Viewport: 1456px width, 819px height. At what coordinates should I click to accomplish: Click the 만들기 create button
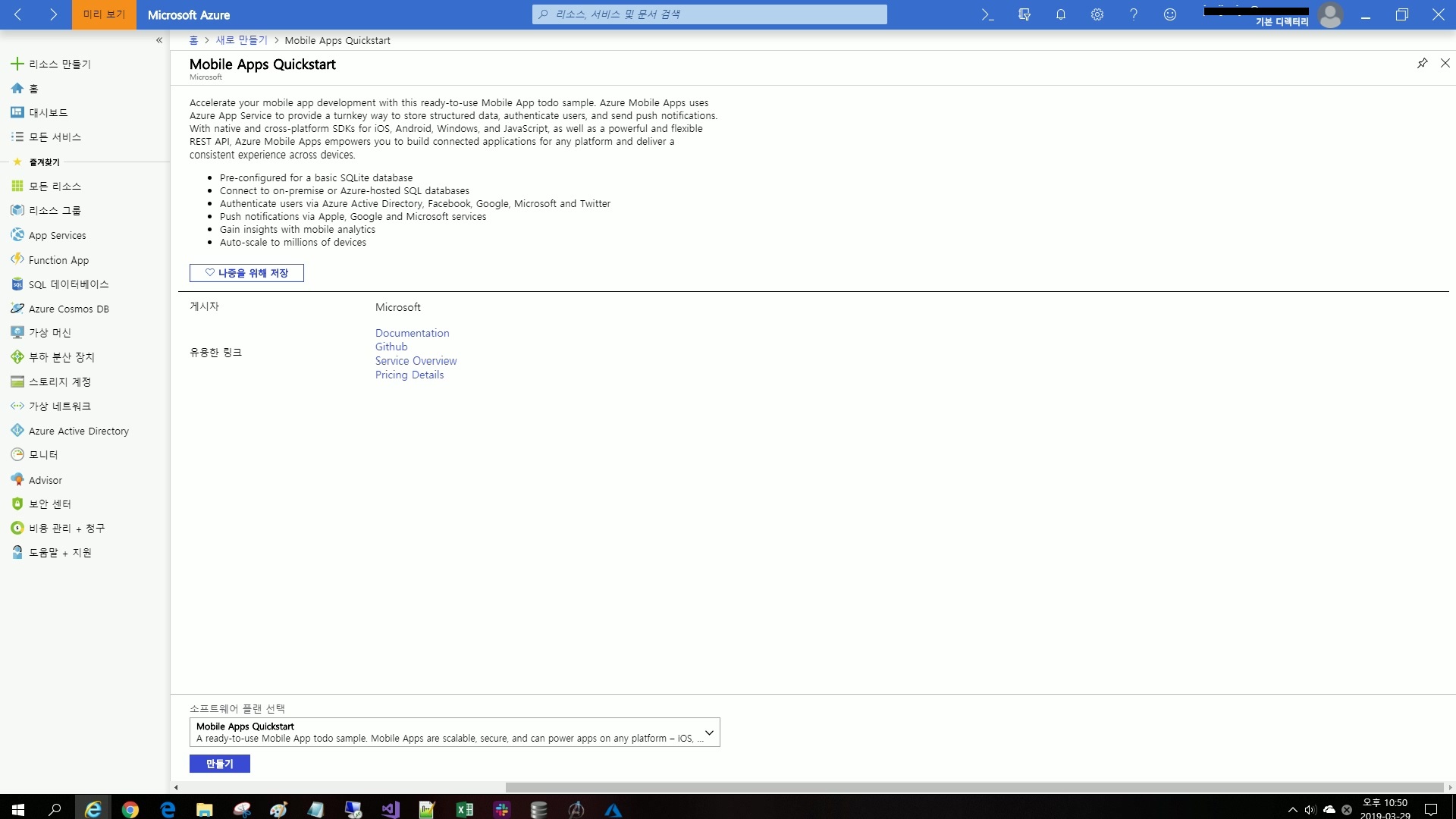[x=219, y=764]
